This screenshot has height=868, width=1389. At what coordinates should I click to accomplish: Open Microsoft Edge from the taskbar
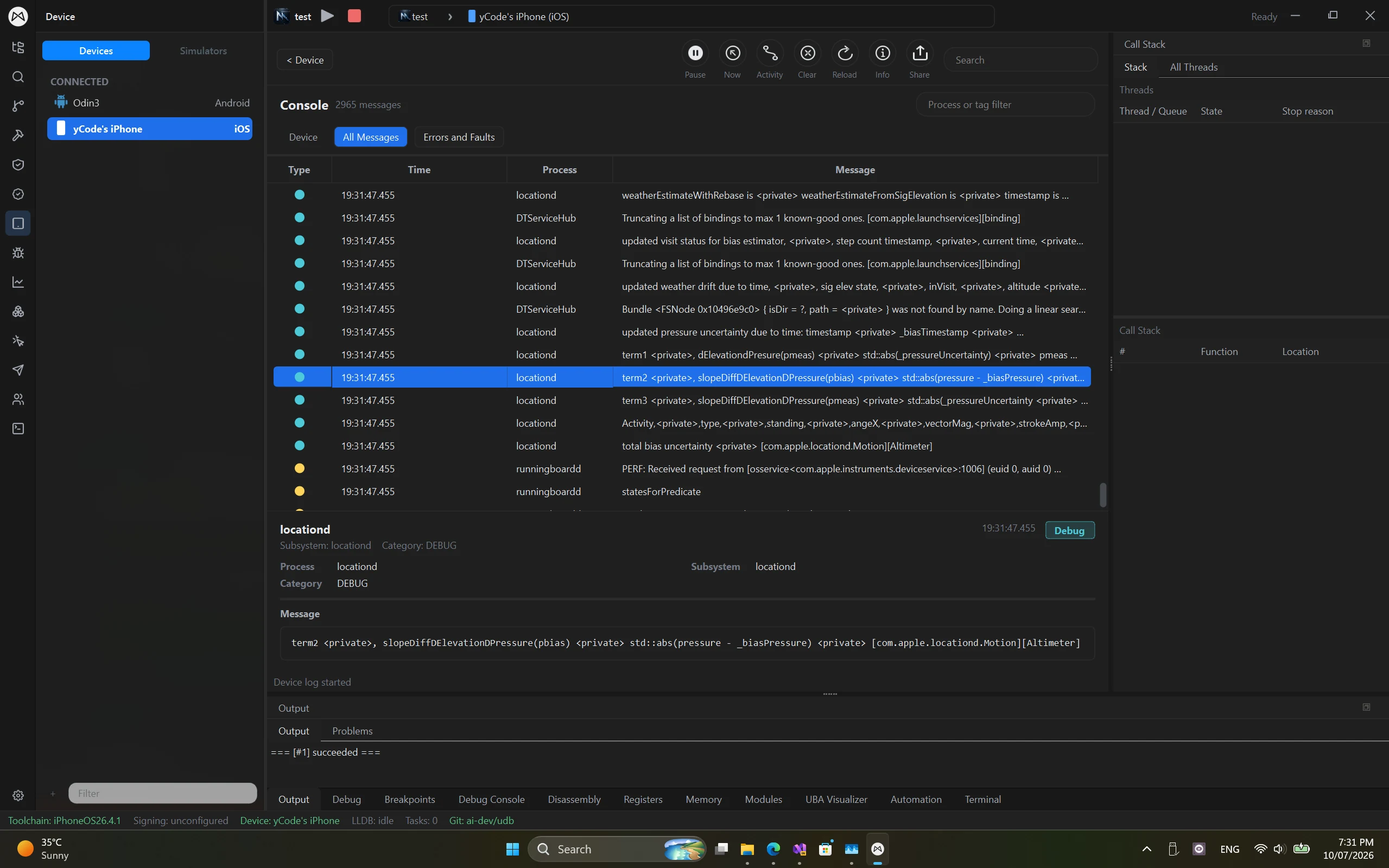(x=773, y=849)
